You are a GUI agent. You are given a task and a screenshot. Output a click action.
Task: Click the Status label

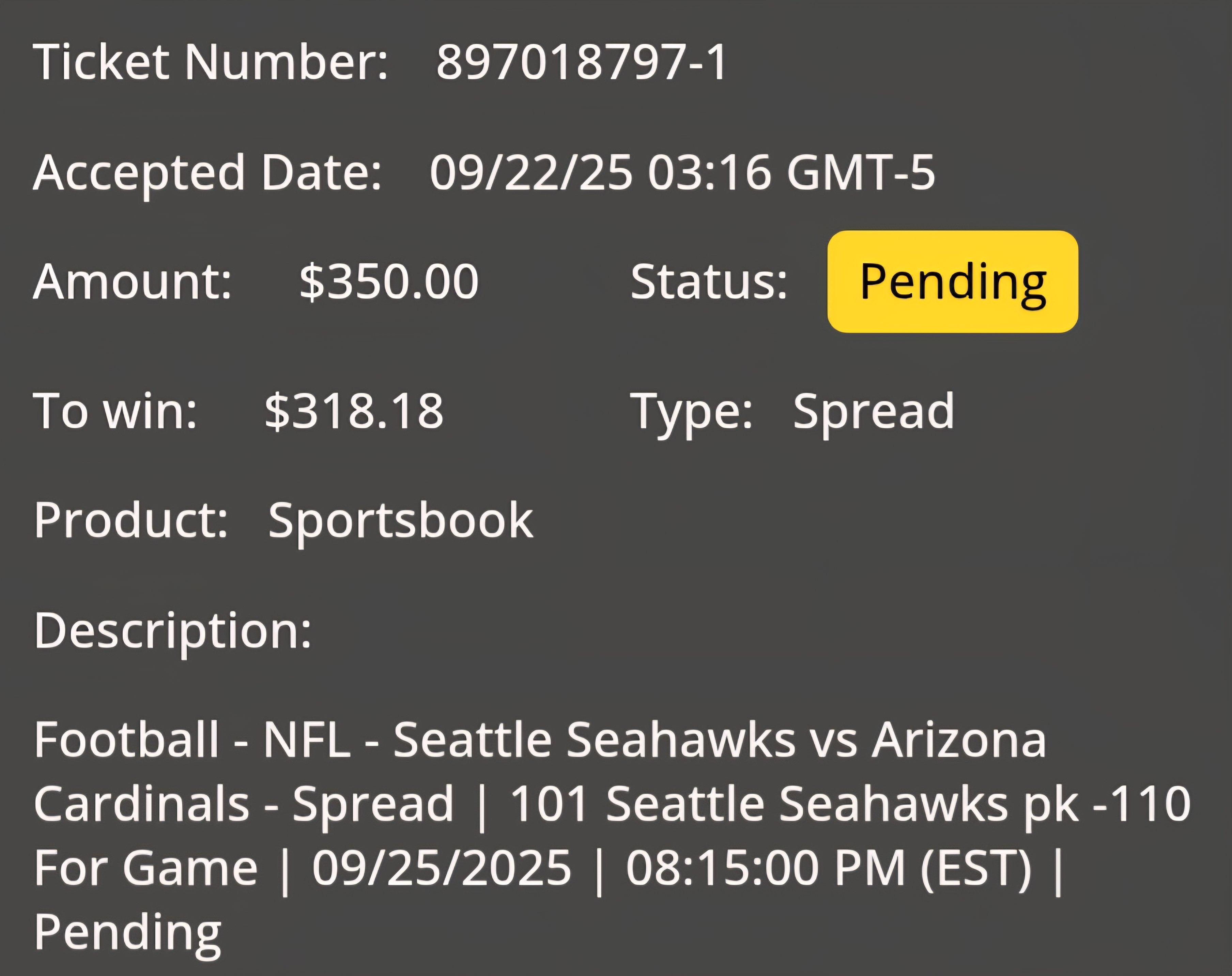(709, 281)
